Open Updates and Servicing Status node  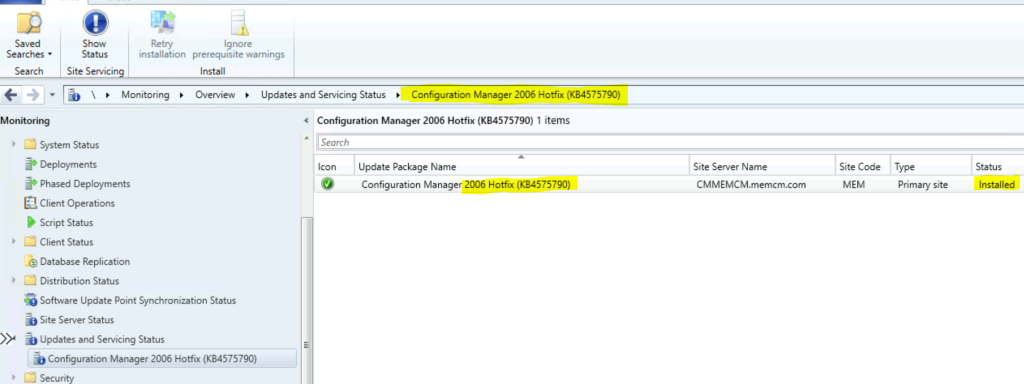click(x=102, y=340)
